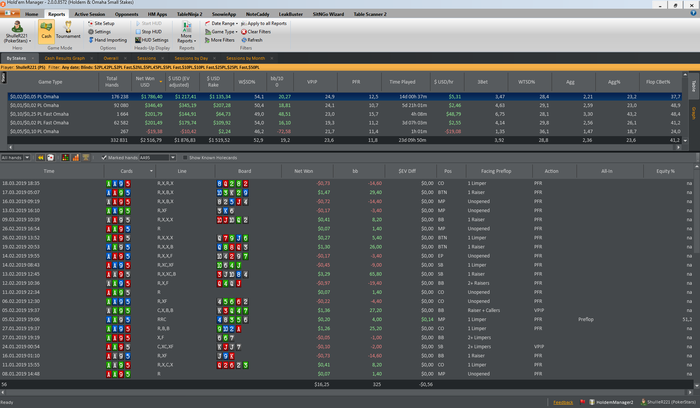Click the trophy icon in hands toolbar

coord(86,158)
